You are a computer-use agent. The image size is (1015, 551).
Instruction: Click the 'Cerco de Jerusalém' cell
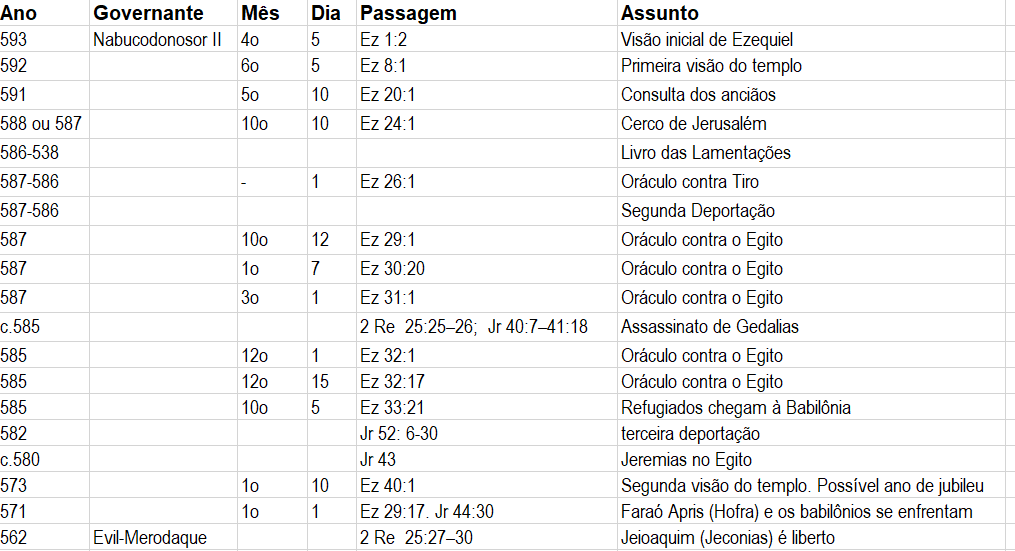click(693, 124)
